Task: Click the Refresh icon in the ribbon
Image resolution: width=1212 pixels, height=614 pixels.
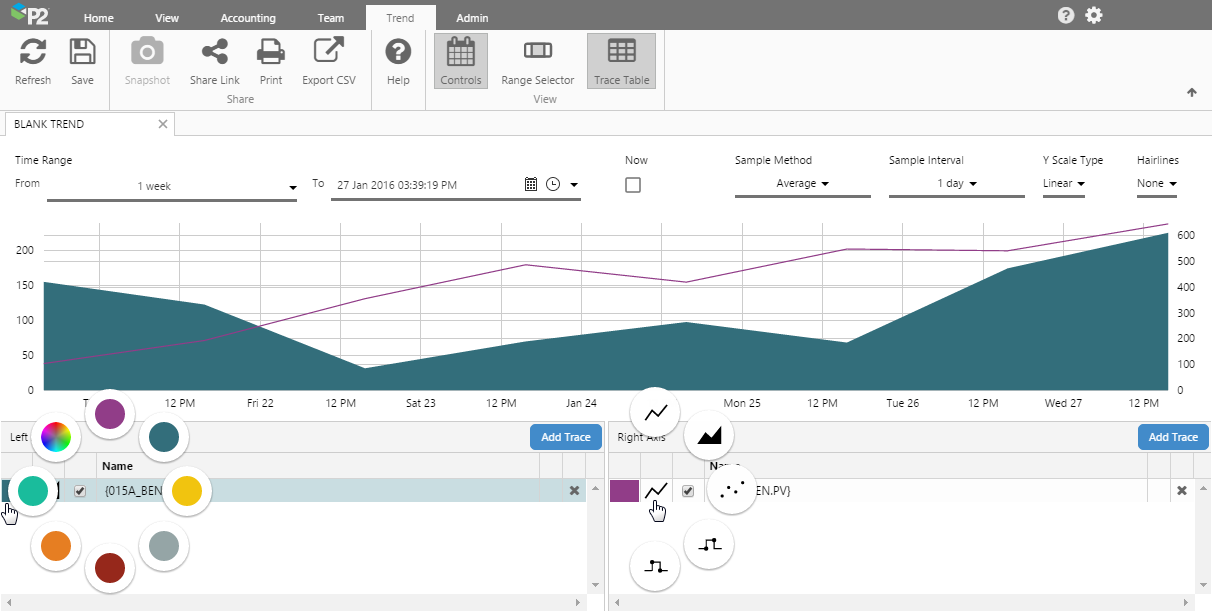Action: pos(33,53)
